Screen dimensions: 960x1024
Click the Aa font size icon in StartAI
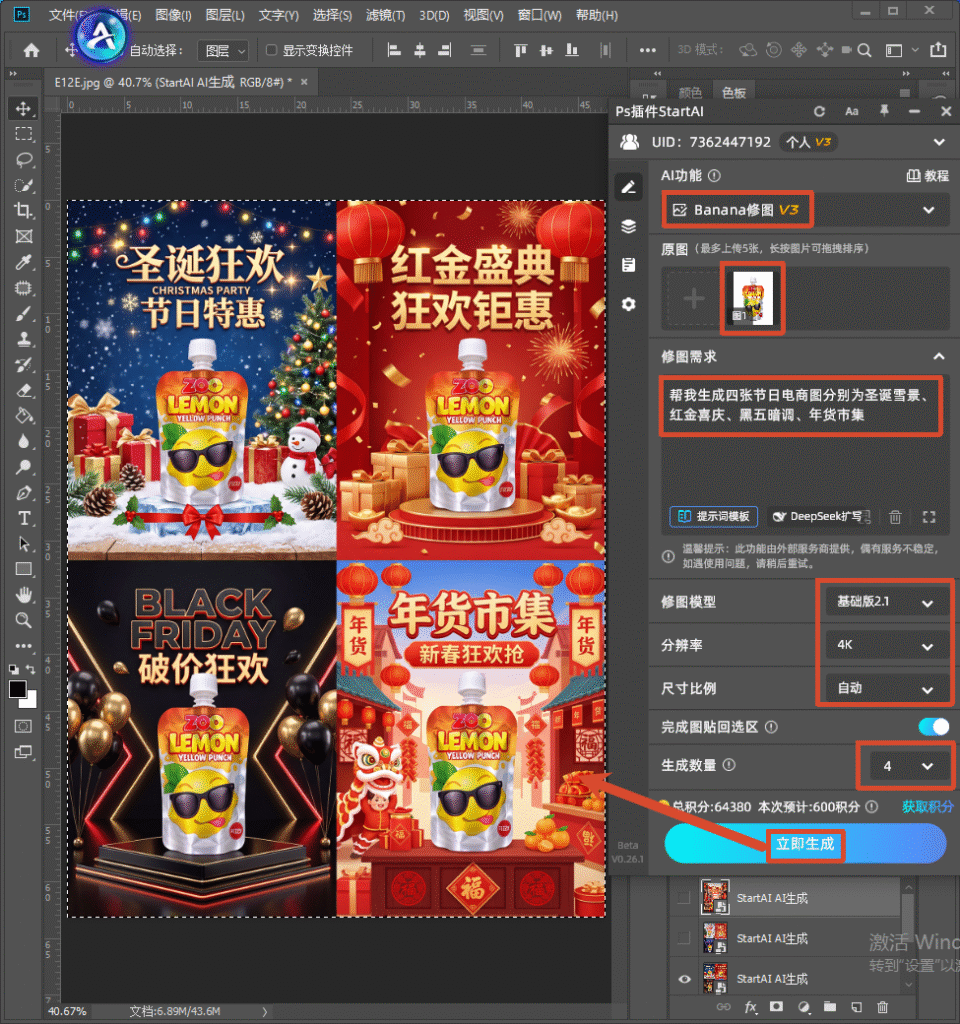tap(852, 112)
